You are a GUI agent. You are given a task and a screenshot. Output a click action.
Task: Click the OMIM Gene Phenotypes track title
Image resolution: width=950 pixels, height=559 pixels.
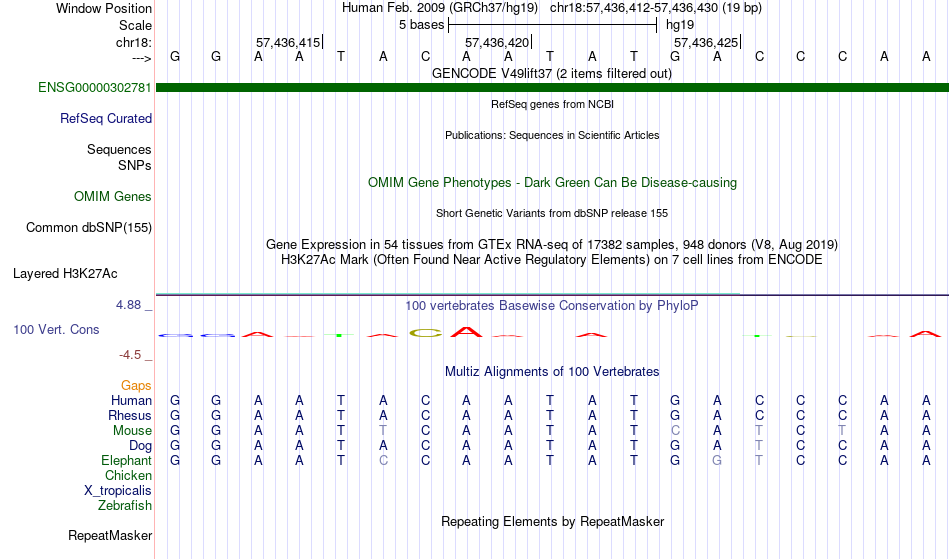coord(553,183)
